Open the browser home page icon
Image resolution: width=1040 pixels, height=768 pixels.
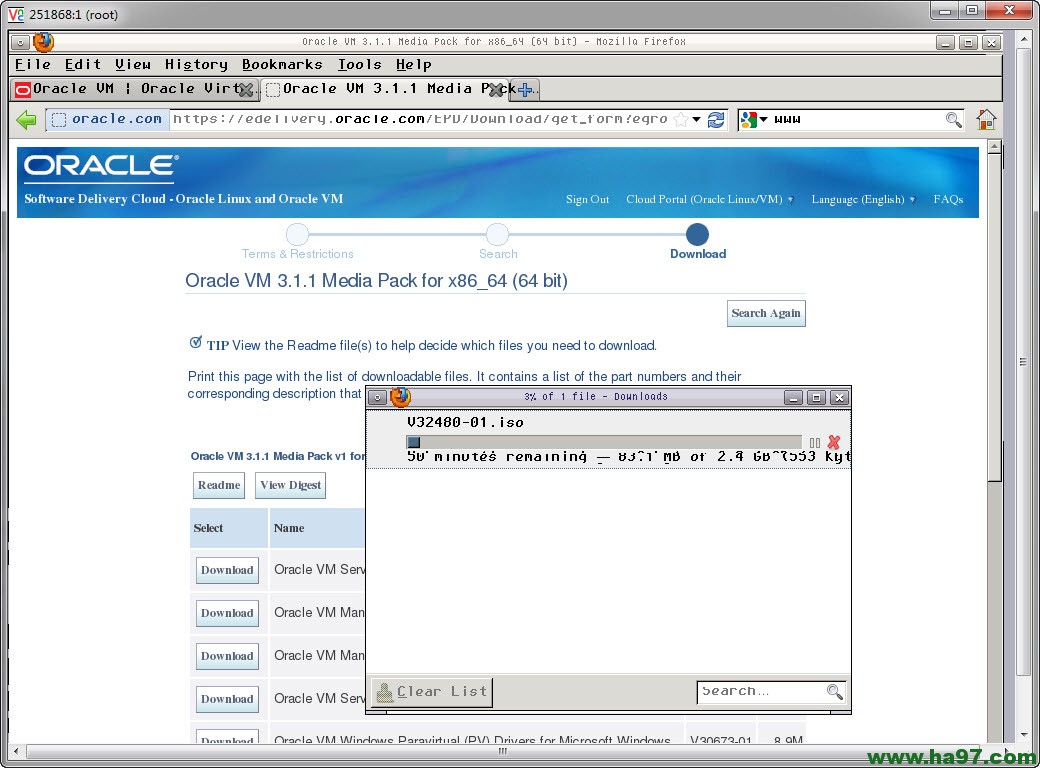(x=986, y=119)
